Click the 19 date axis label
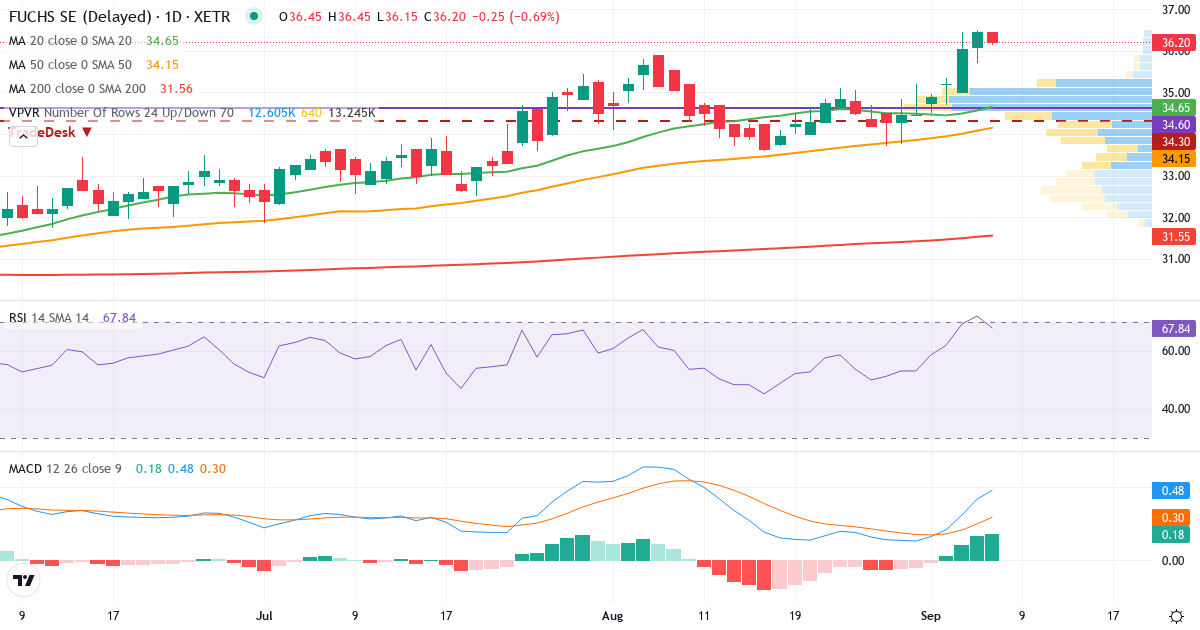1200x630 pixels. (796, 616)
